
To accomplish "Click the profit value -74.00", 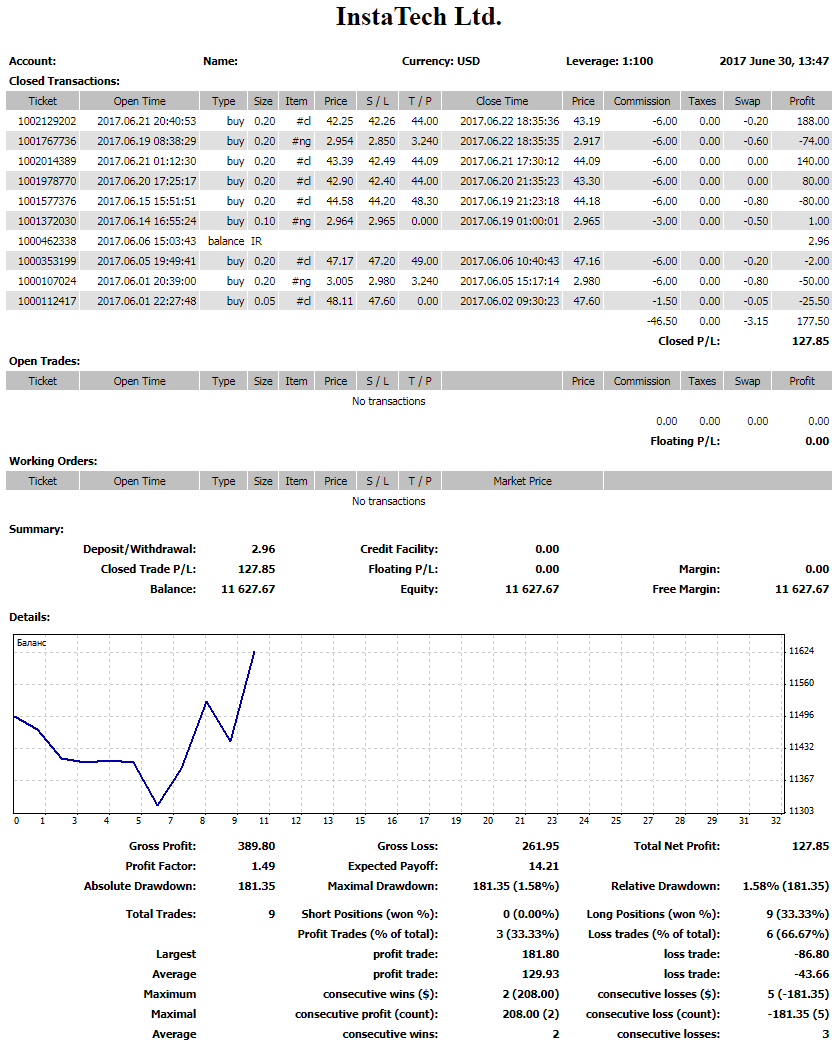I will click(814, 141).
